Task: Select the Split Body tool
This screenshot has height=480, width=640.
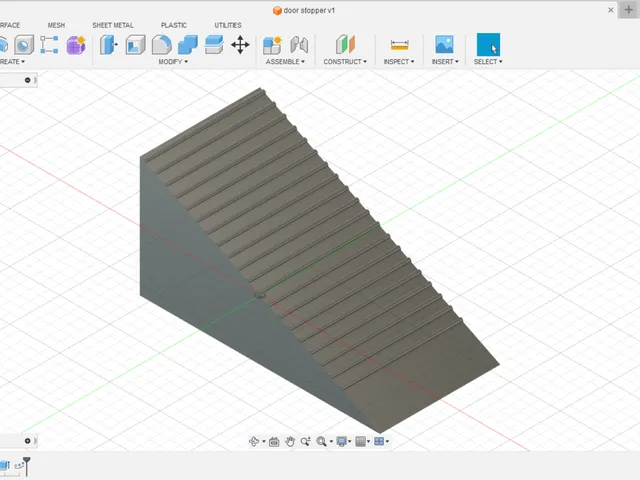Action: click(214, 45)
